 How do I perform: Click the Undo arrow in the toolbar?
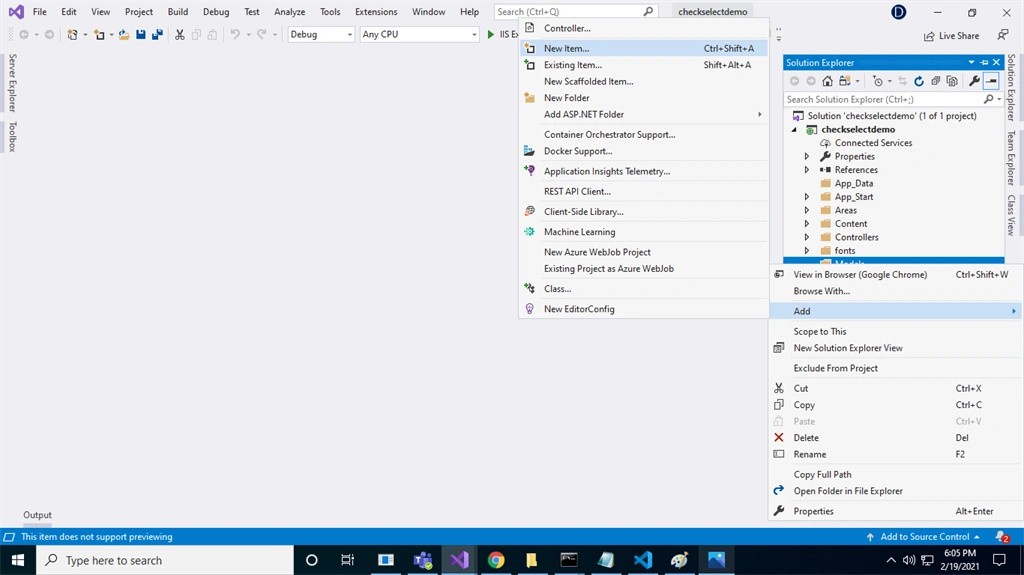pos(235,35)
